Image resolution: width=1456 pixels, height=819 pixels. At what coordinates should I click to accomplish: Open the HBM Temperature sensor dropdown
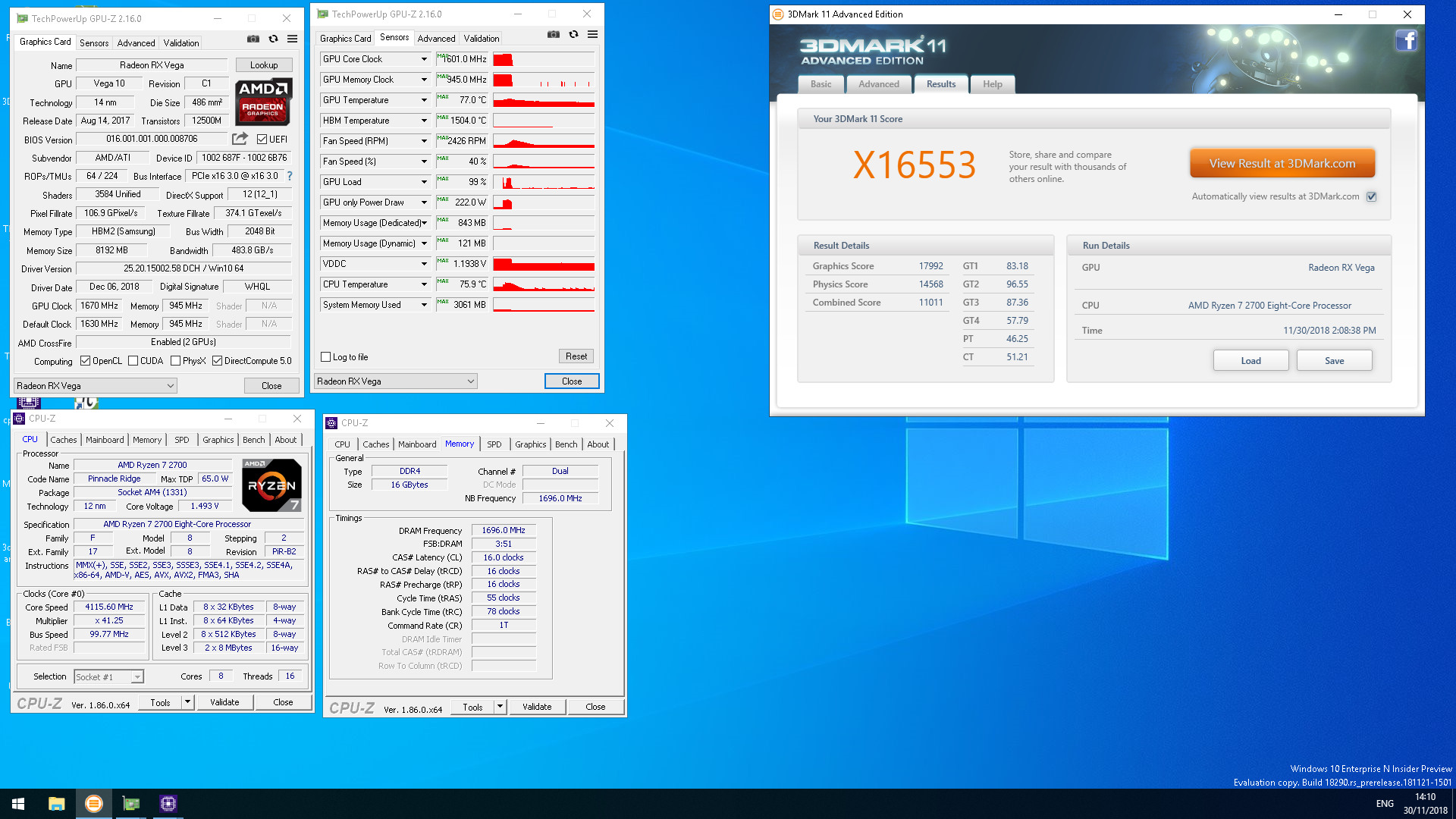coord(424,121)
